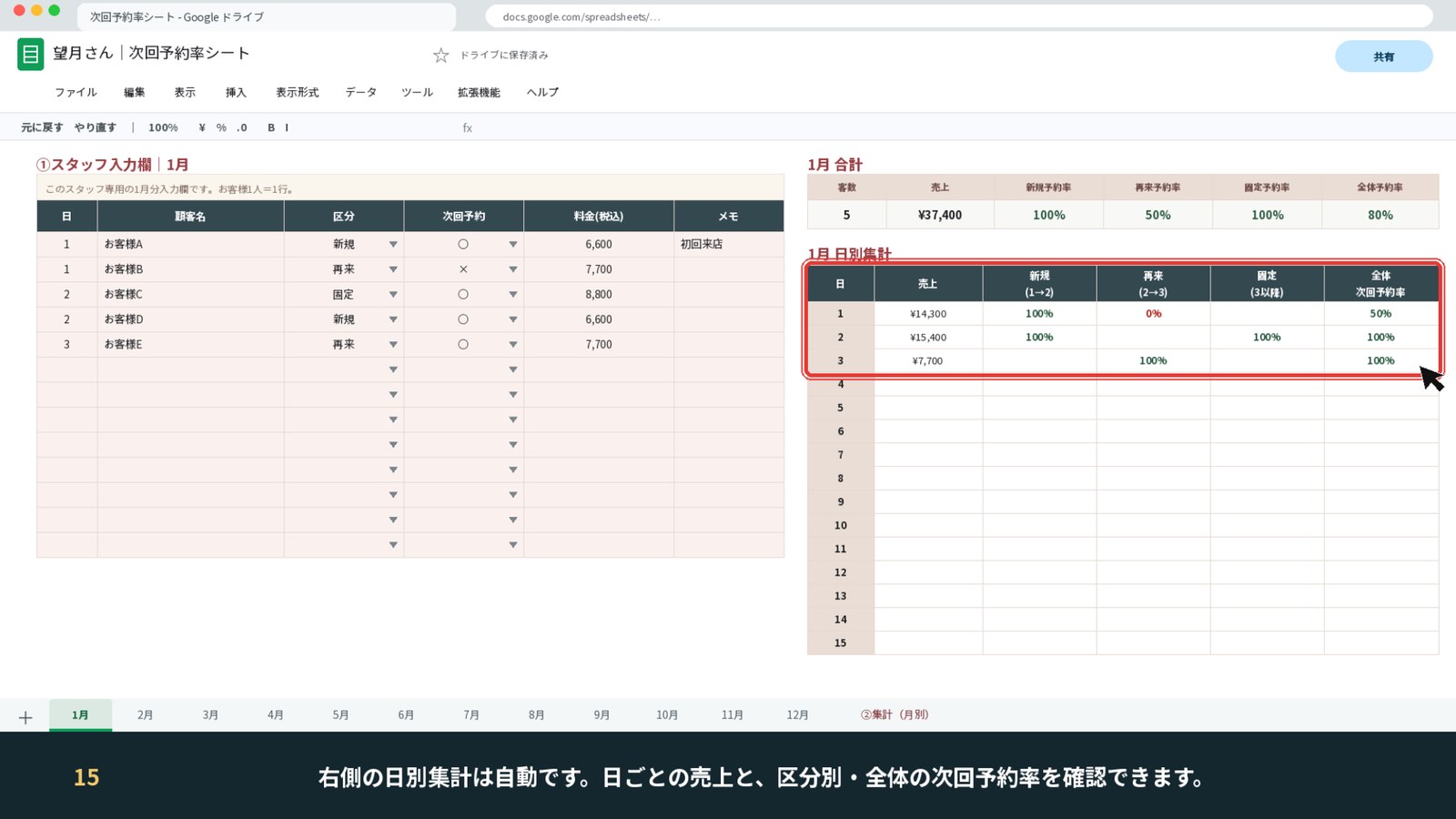
Task: Open the ファイル menu
Action: [x=76, y=93]
